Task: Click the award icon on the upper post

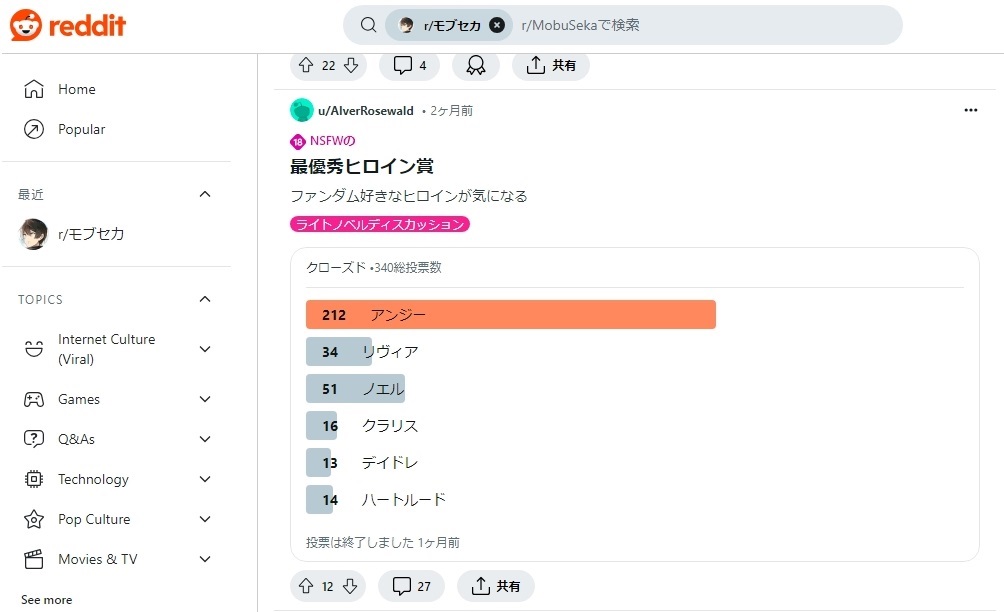Action: [x=476, y=65]
